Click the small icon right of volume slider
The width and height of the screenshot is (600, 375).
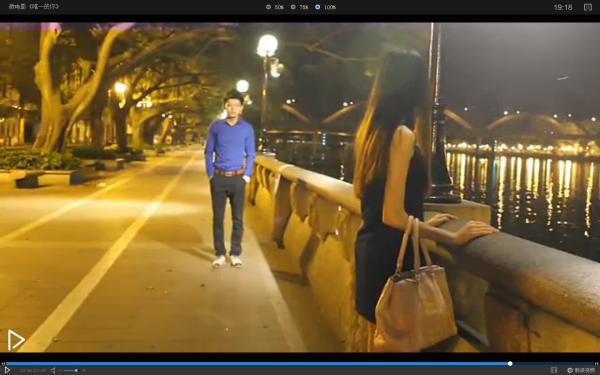[84, 370]
